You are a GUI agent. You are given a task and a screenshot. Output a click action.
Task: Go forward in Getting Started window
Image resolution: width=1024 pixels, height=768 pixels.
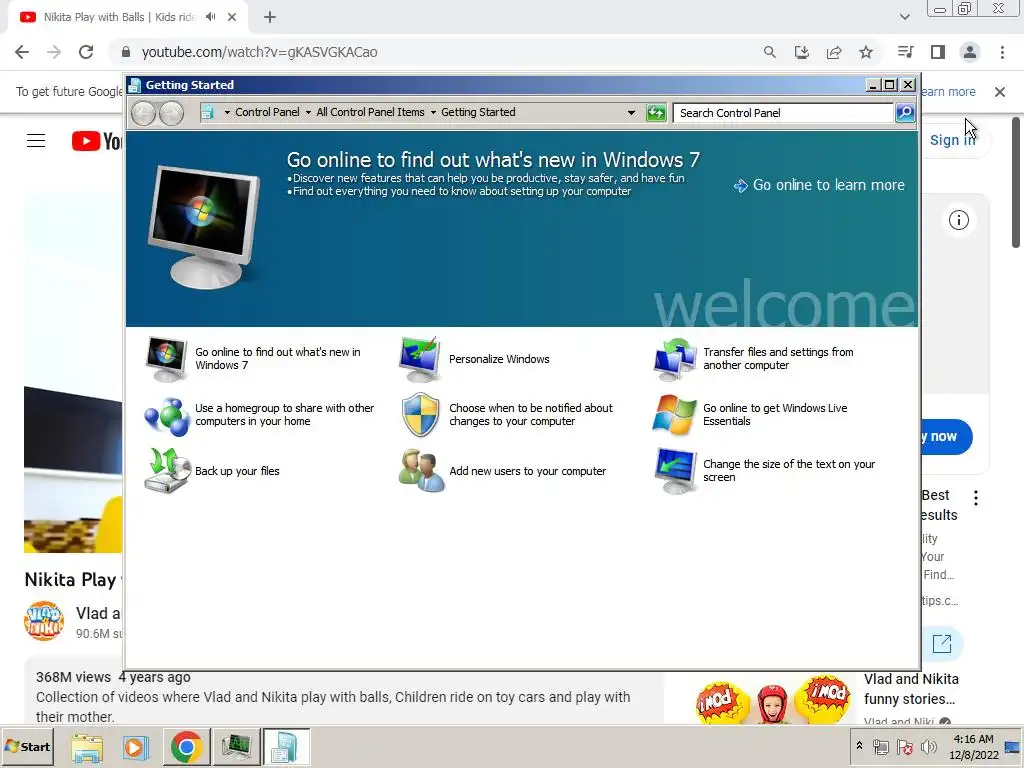[171, 113]
